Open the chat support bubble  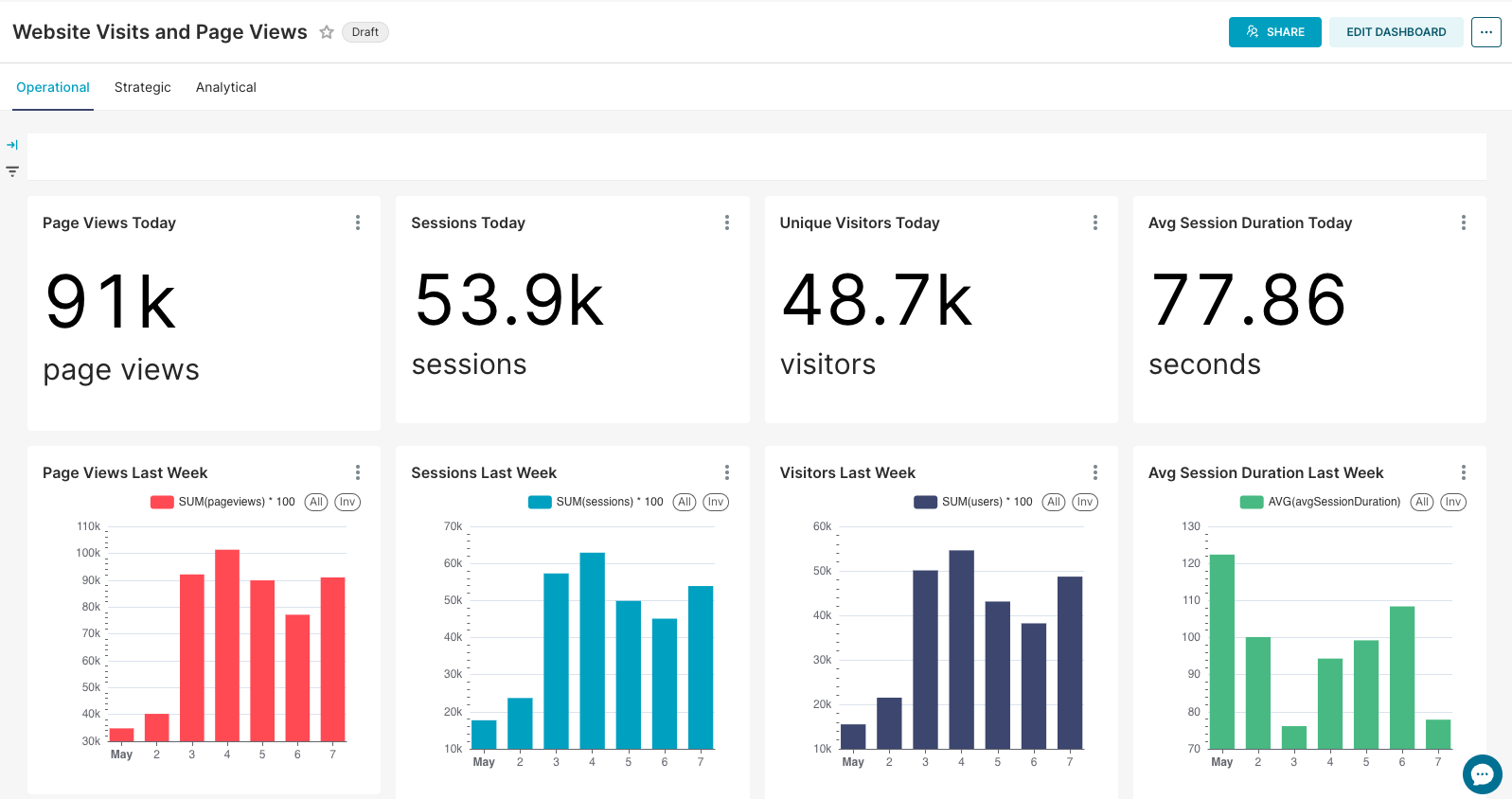coord(1482,774)
